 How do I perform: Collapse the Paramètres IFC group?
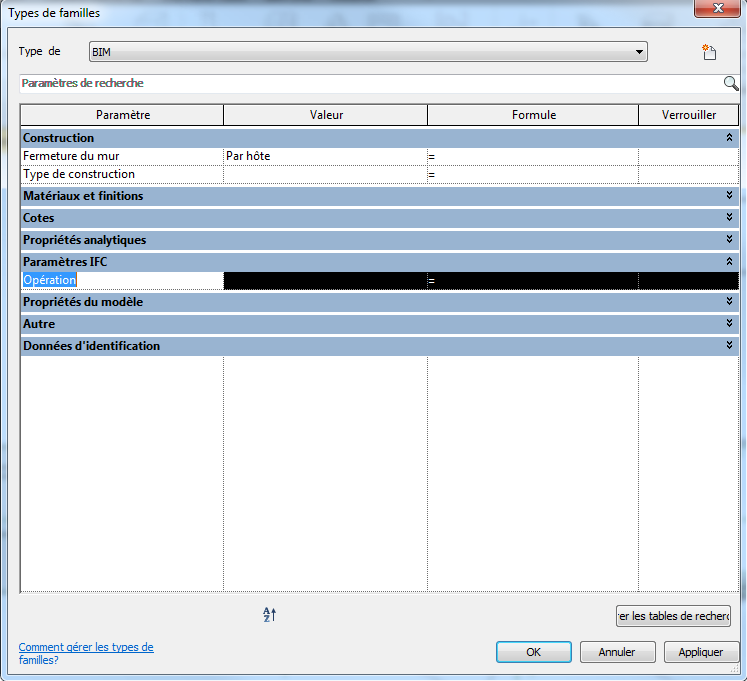[x=730, y=262]
